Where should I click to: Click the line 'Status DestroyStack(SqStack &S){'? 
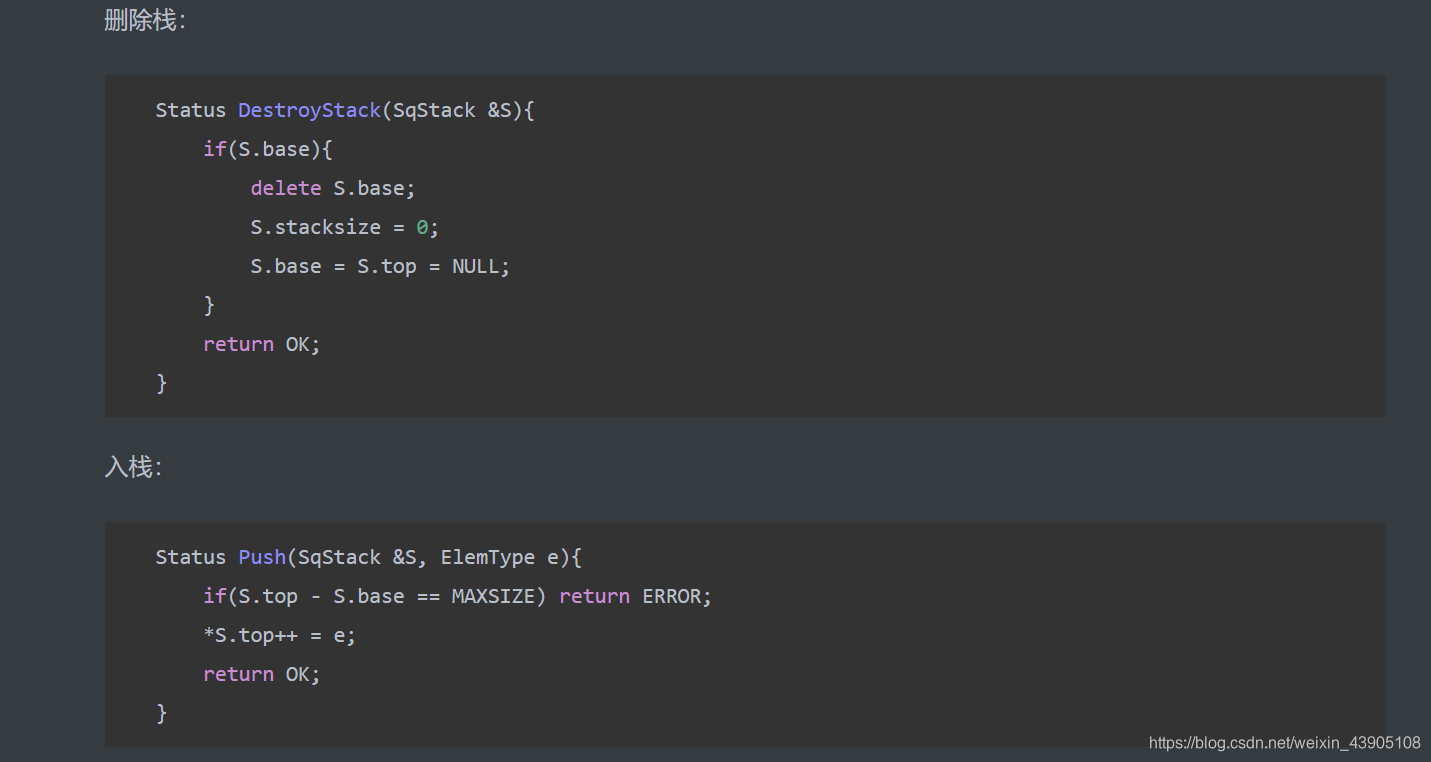click(x=345, y=110)
